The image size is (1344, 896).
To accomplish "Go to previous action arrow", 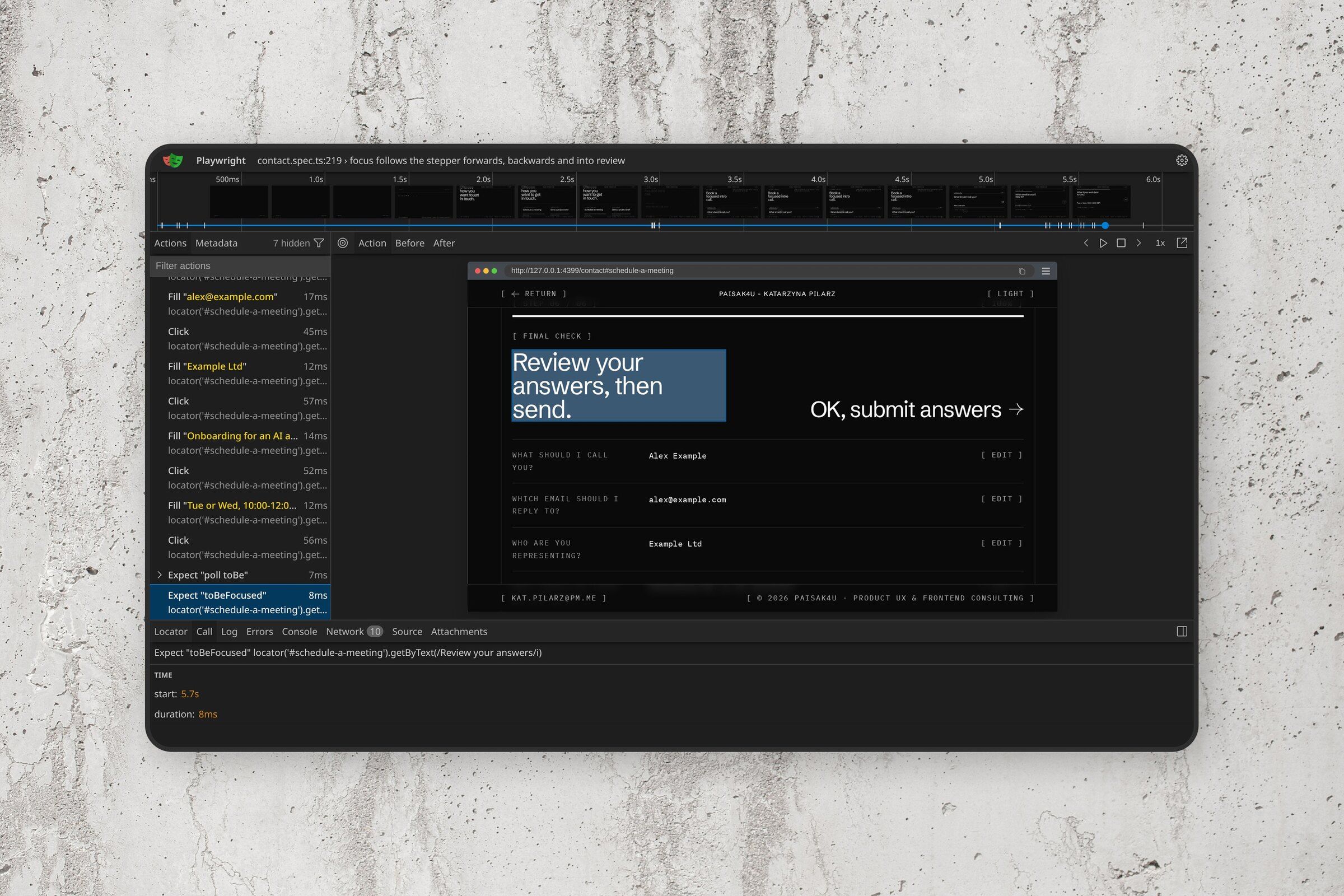I will click(x=1086, y=243).
